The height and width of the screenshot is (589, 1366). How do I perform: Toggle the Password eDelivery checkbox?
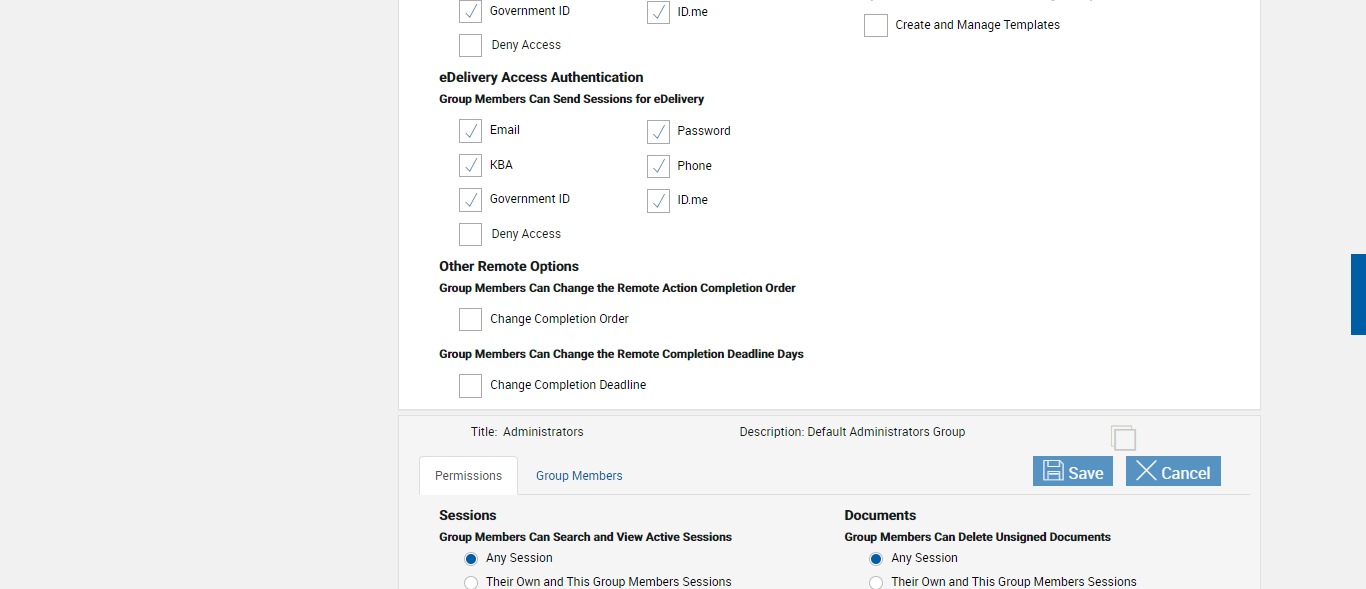tap(658, 132)
